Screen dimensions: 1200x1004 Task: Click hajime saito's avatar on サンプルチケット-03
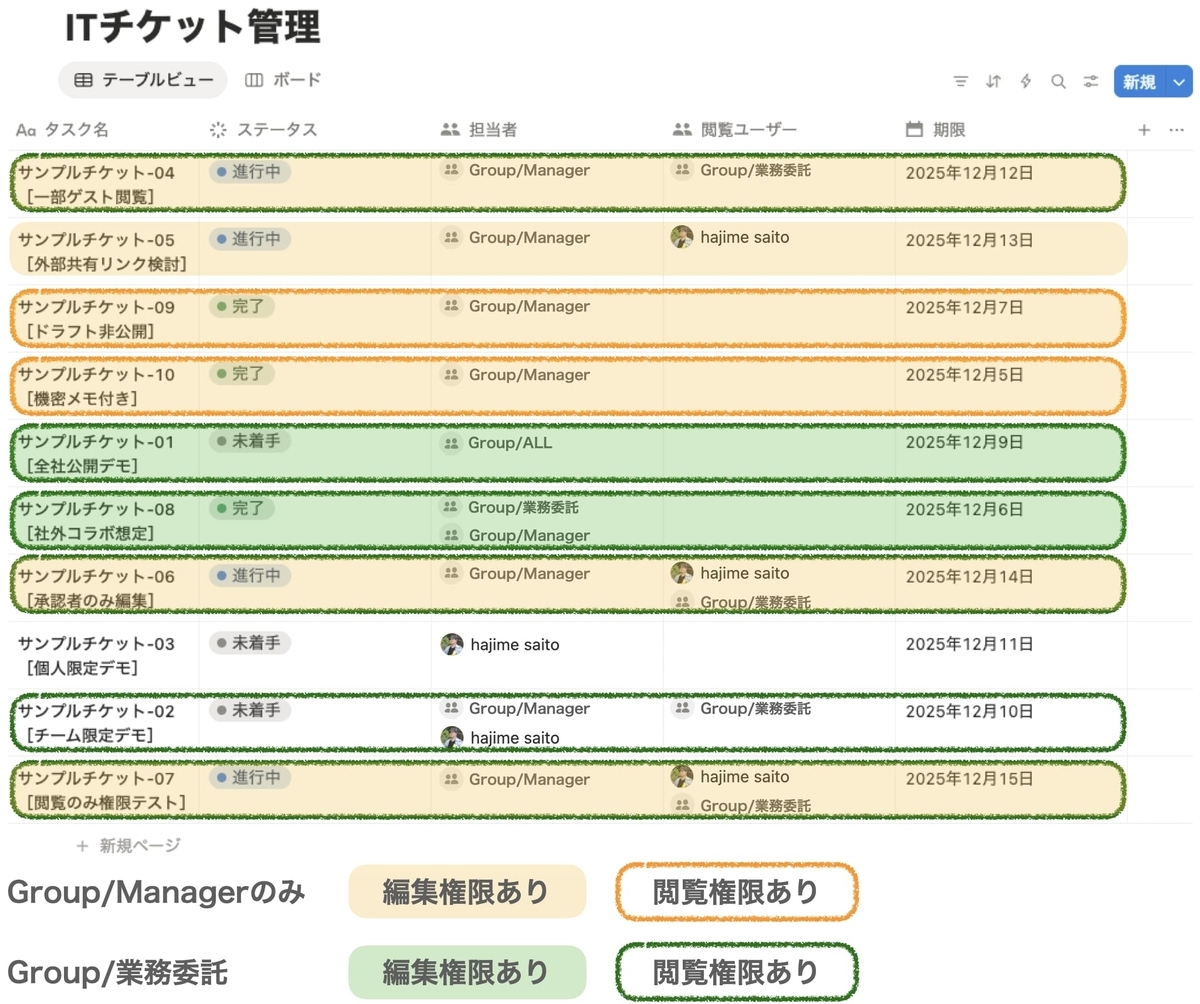(x=452, y=644)
